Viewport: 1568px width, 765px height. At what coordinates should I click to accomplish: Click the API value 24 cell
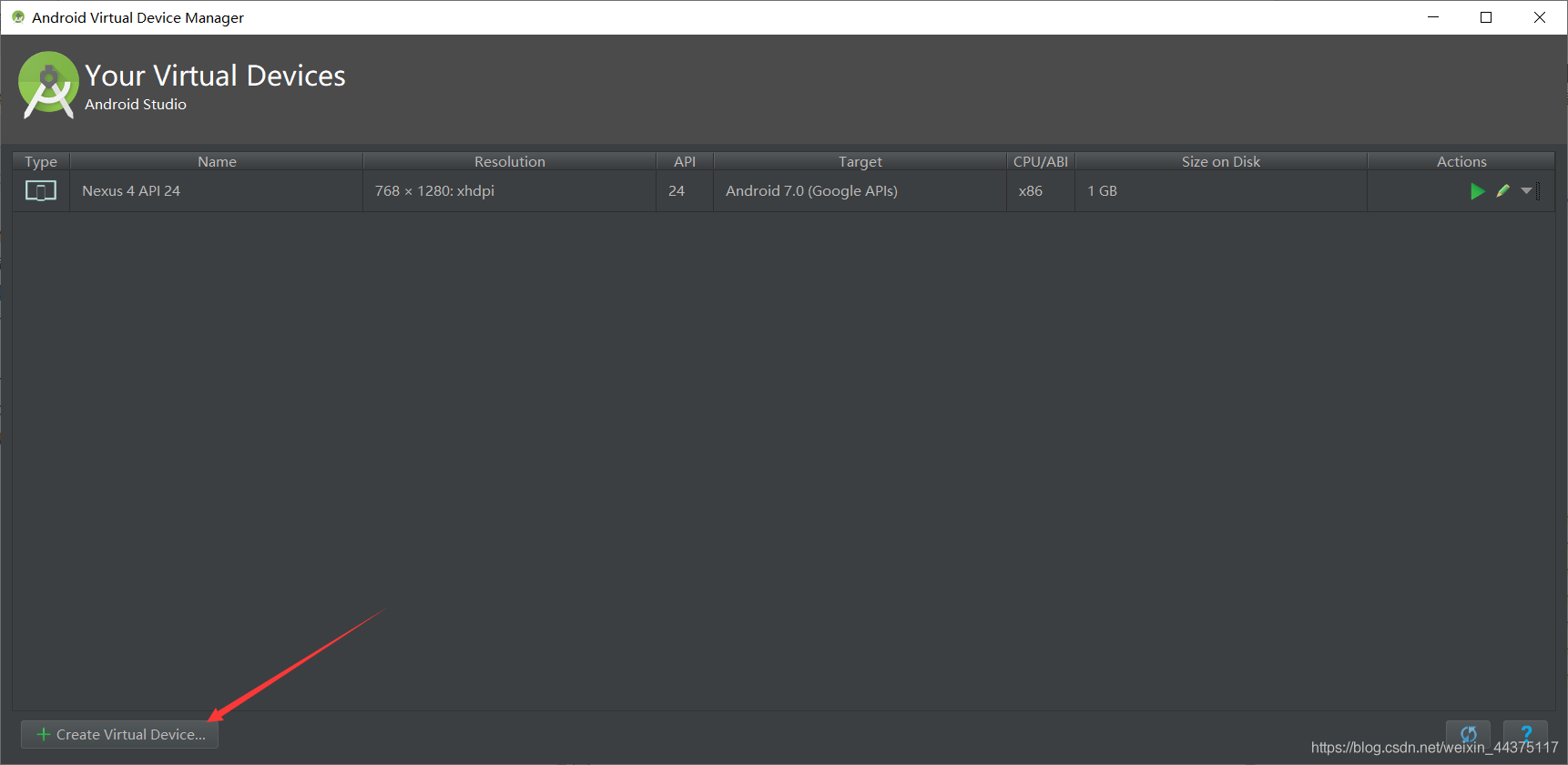click(685, 191)
